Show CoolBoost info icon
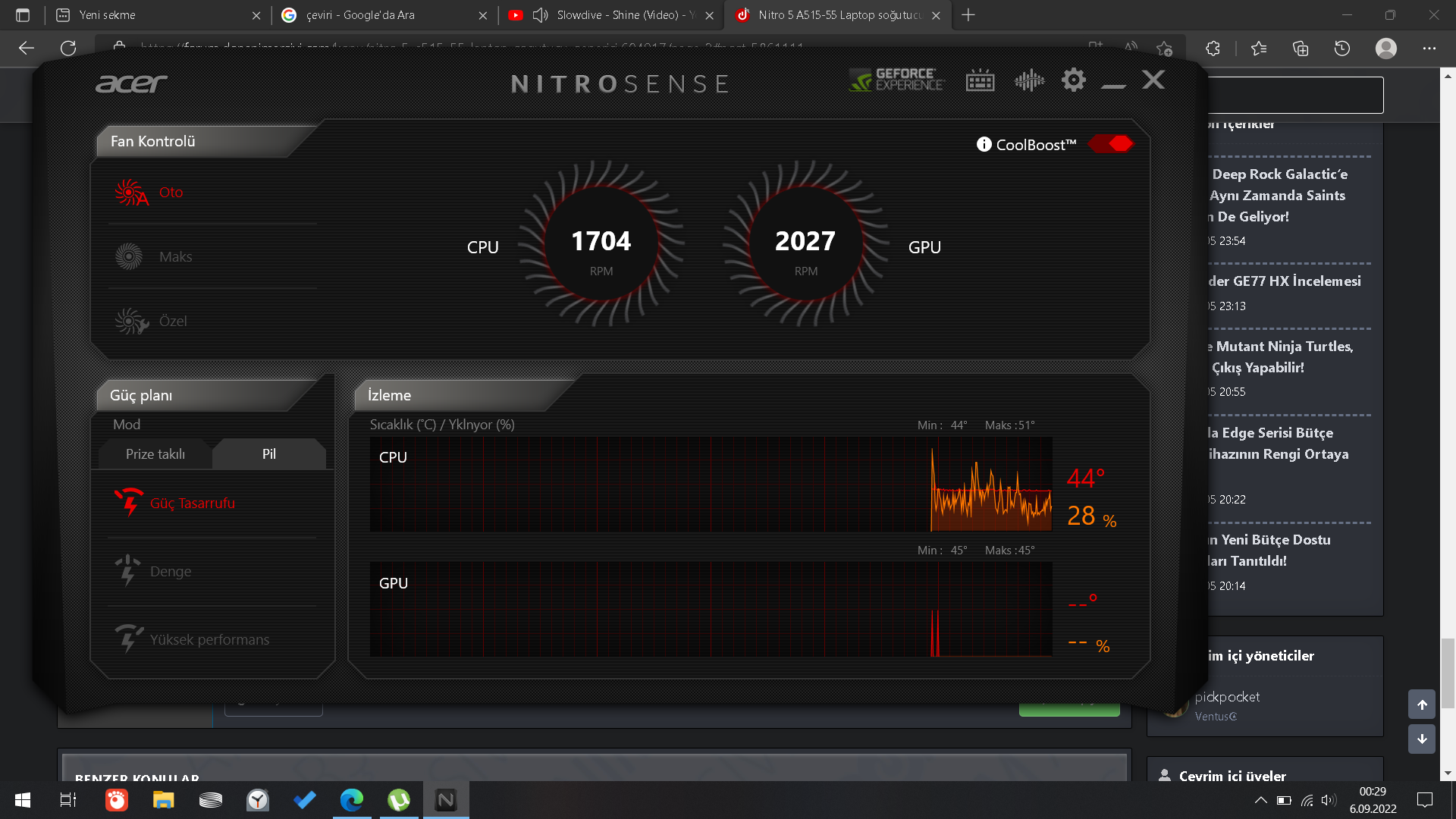Image resolution: width=1456 pixels, height=819 pixels. pos(984,144)
